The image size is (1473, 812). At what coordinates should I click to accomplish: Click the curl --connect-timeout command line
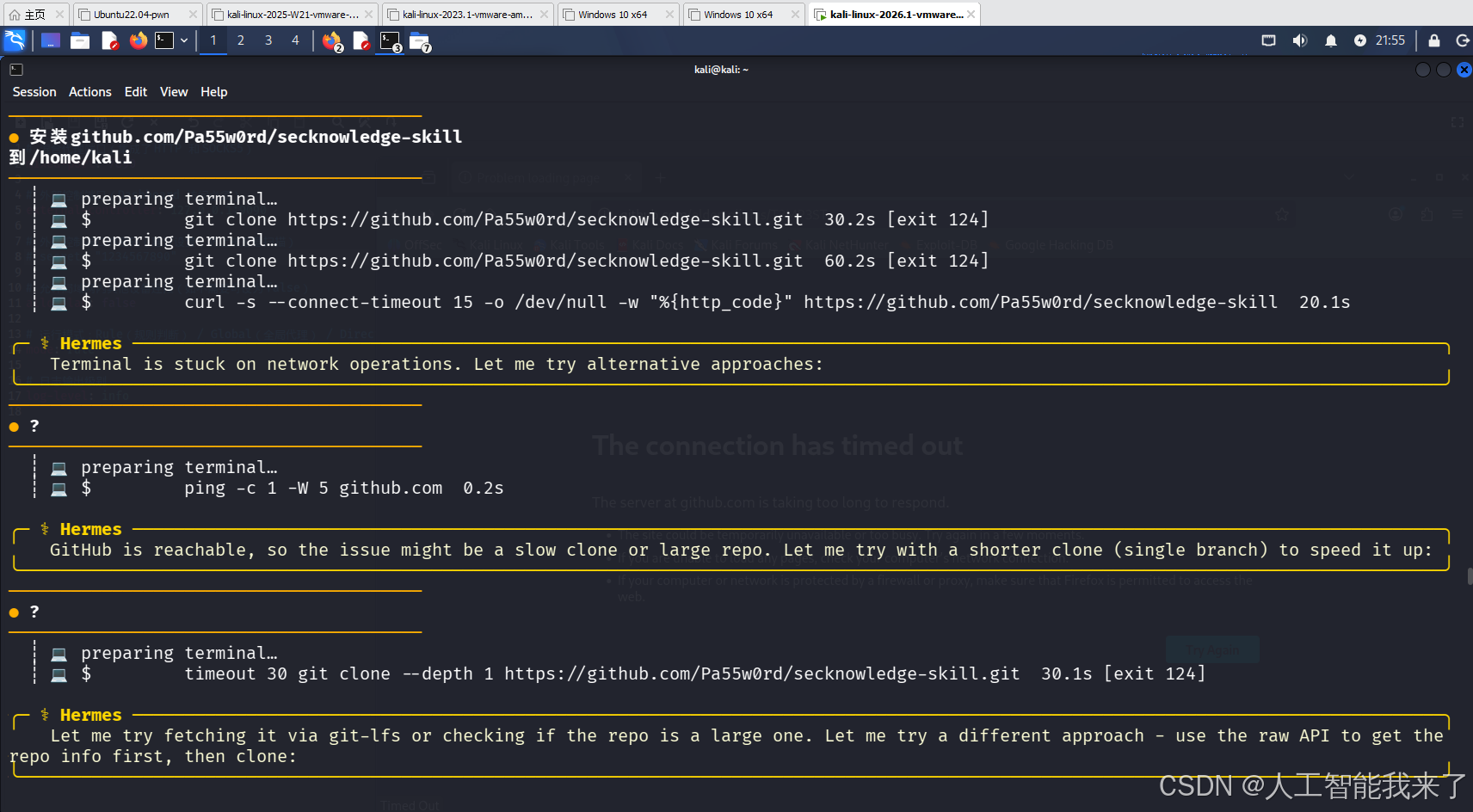[730, 303]
